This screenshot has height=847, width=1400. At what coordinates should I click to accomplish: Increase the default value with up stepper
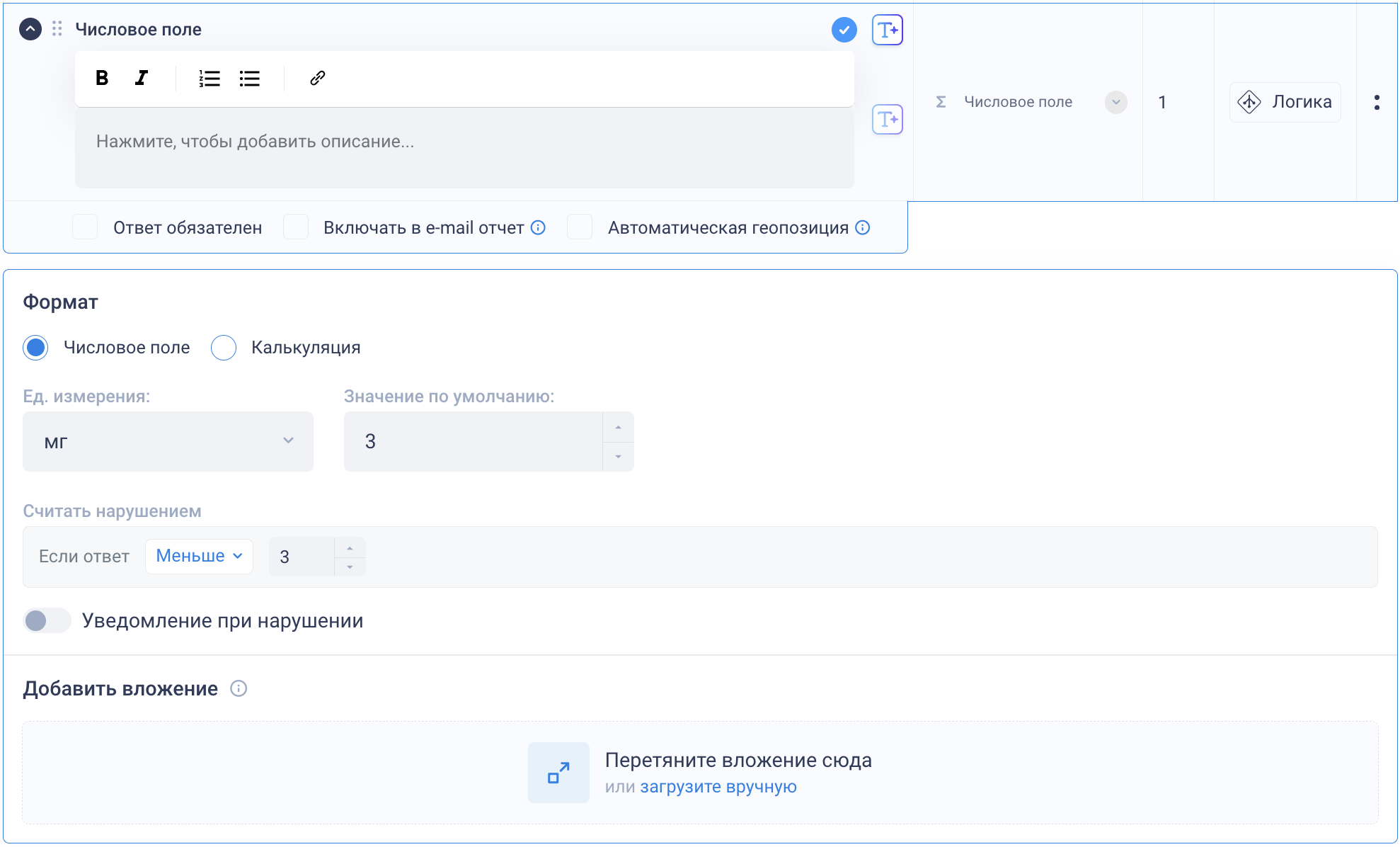(618, 427)
